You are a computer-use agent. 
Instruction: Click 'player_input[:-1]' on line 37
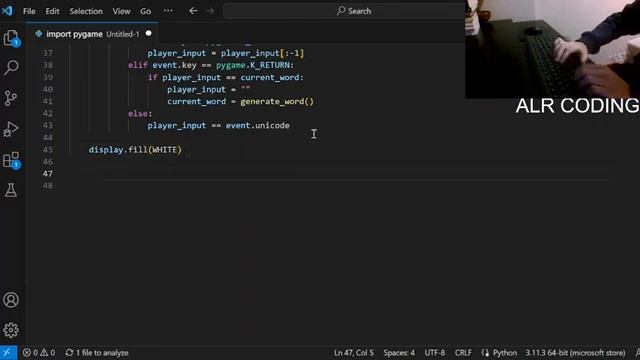coord(262,53)
